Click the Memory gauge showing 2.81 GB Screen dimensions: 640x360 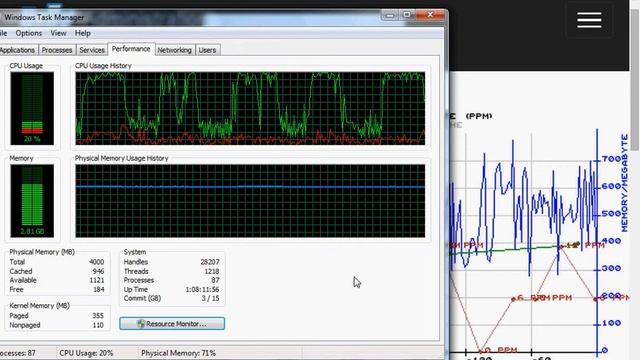pyautogui.click(x=32, y=201)
